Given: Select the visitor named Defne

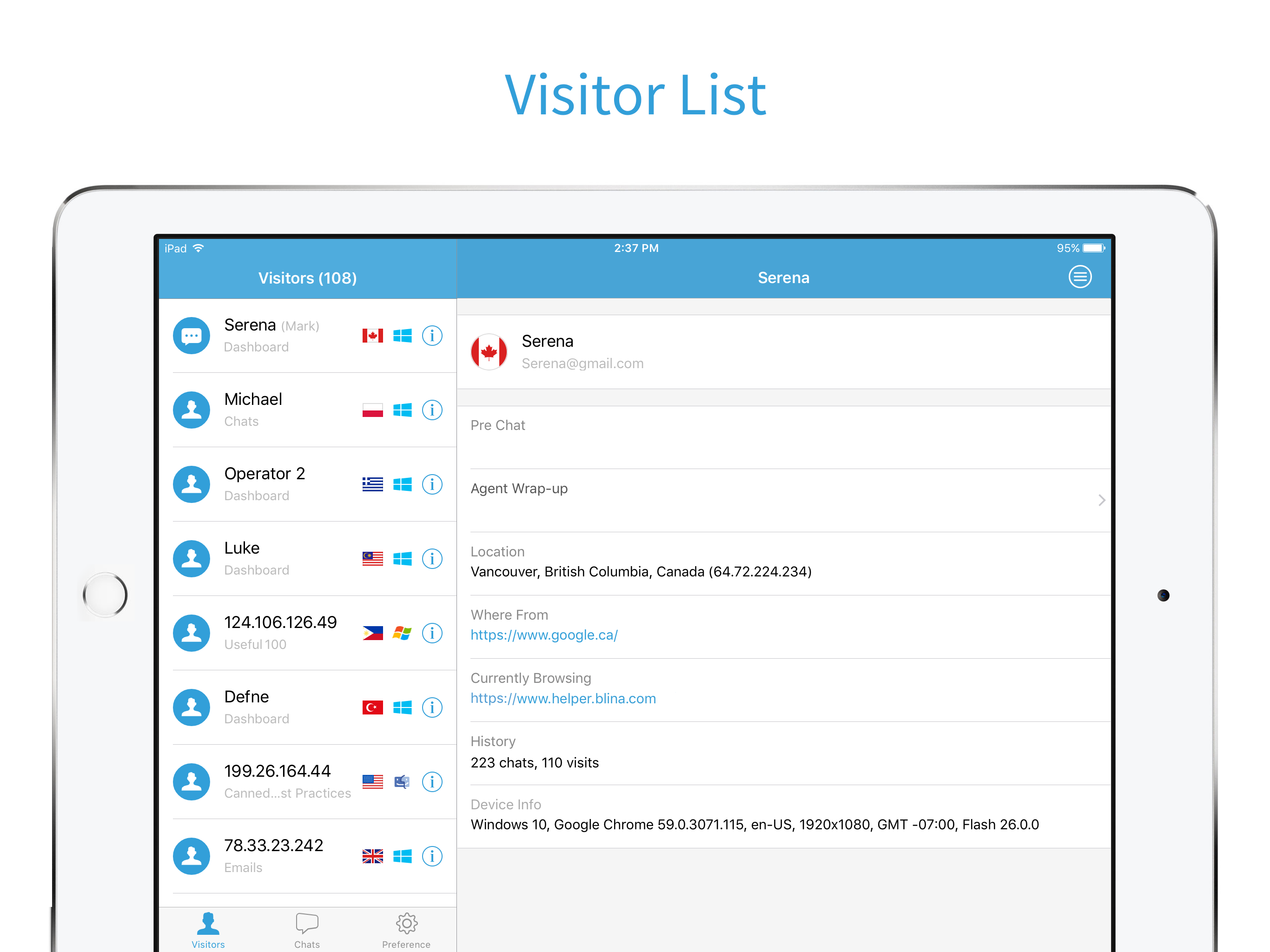Looking at the screenshot, I should pyautogui.click(x=308, y=707).
